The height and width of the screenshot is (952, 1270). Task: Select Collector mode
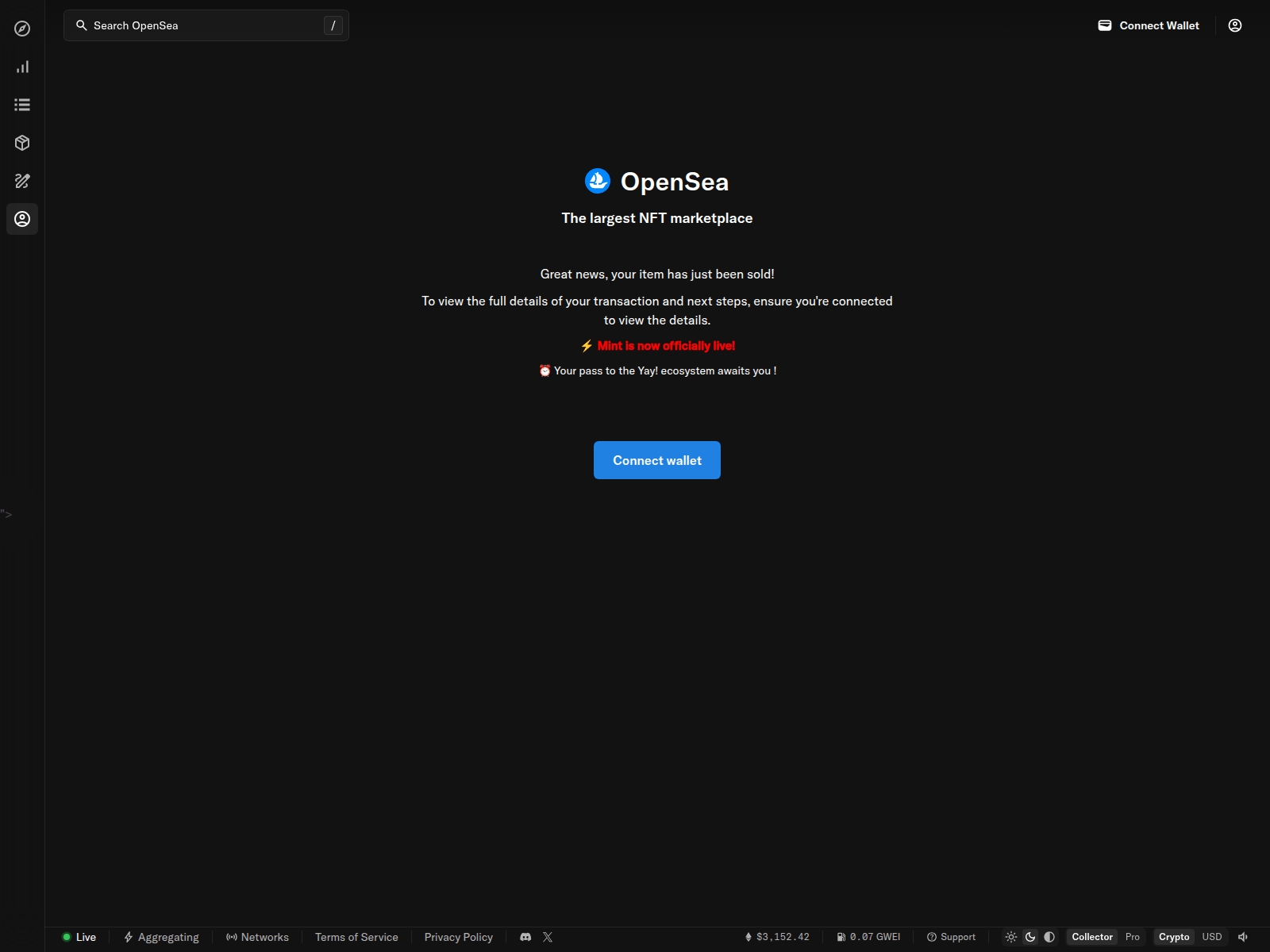tap(1092, 937)
